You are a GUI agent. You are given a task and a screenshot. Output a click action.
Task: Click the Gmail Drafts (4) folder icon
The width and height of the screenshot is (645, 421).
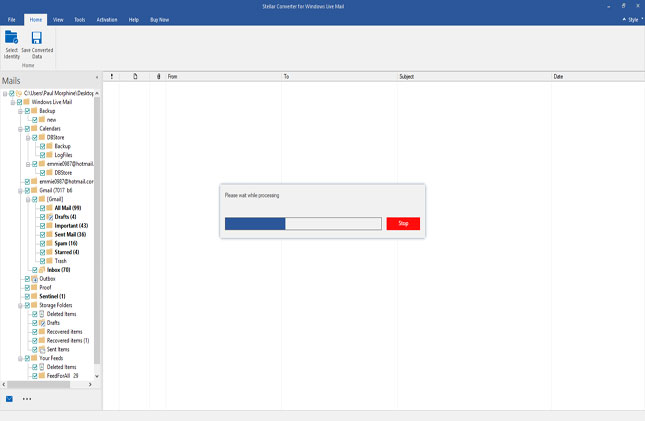pyautogui.click(x=50, y=217)
